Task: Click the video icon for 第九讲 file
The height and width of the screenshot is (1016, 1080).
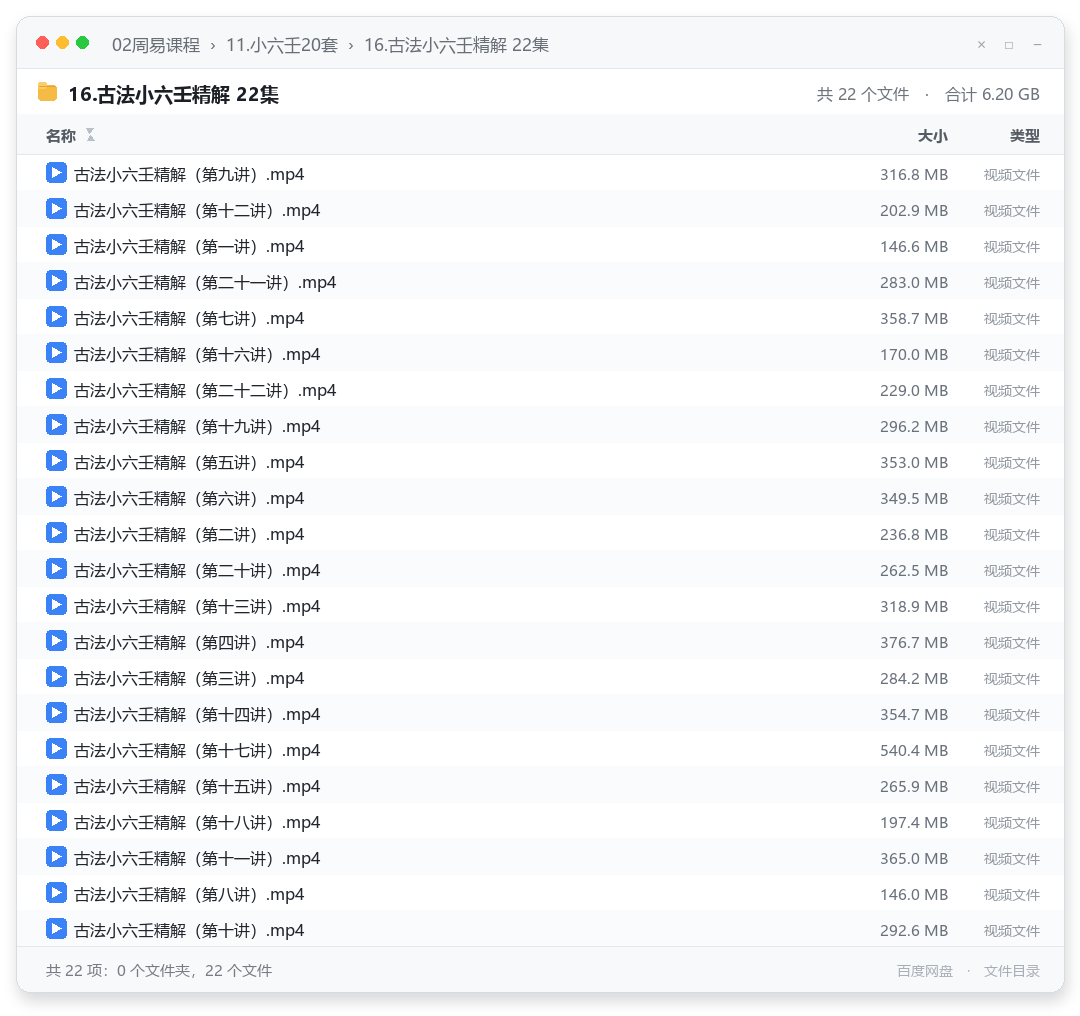Action: tap(56, 173)
